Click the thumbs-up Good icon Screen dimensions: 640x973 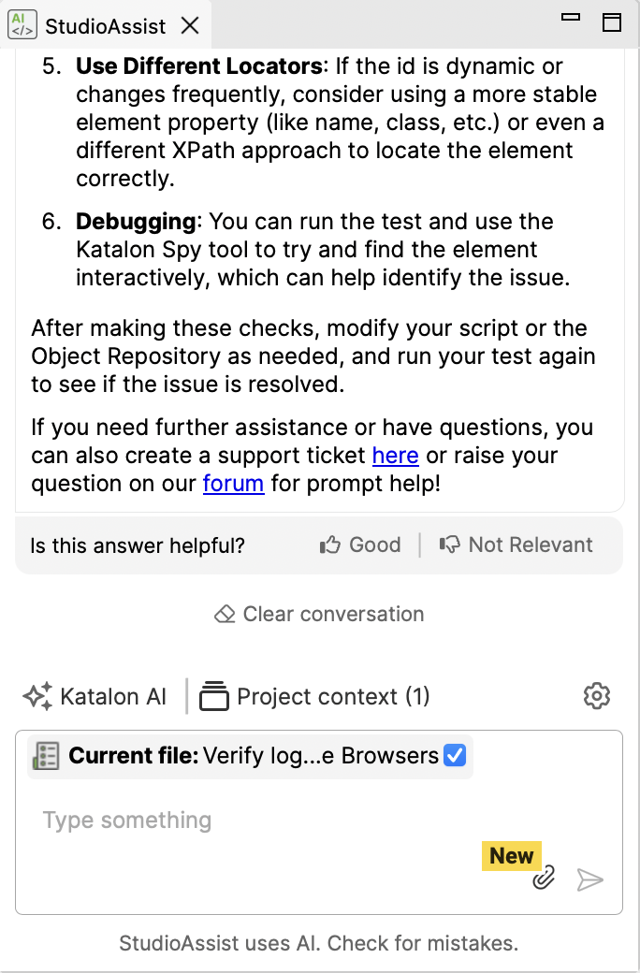click(x=330, y=545)
